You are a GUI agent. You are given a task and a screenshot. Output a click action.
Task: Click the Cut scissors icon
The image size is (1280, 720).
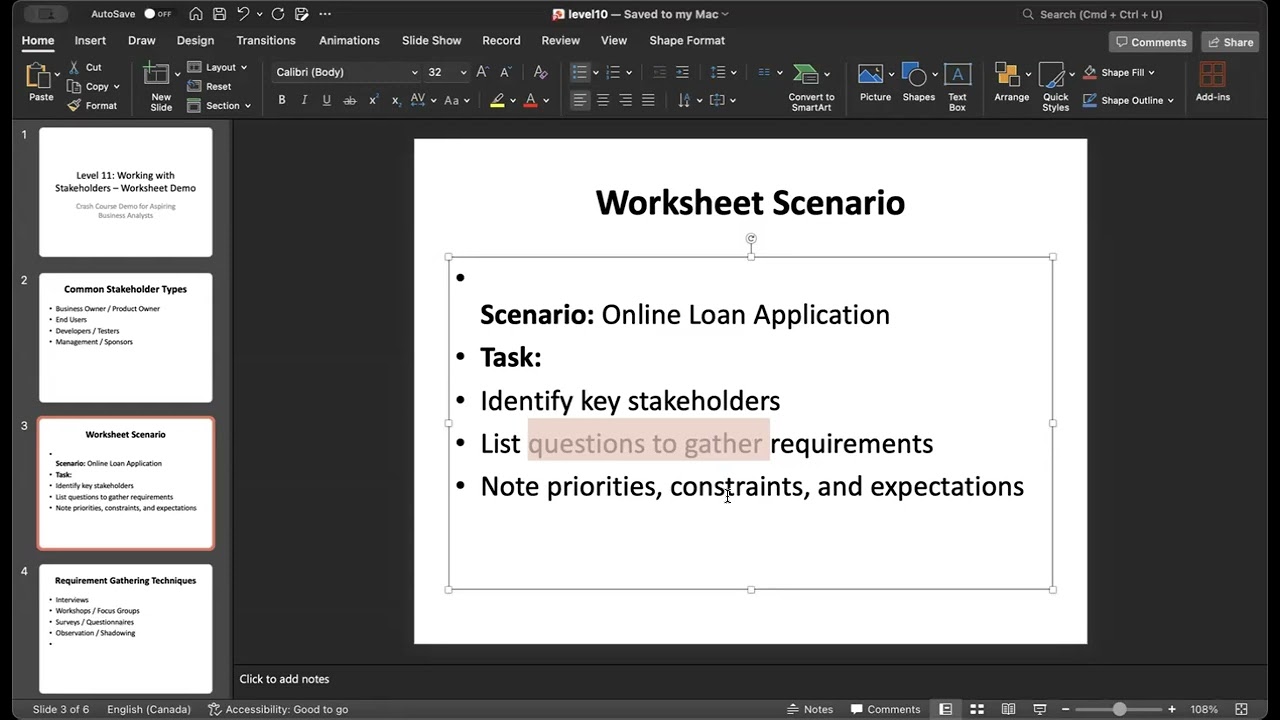[73, 67]
